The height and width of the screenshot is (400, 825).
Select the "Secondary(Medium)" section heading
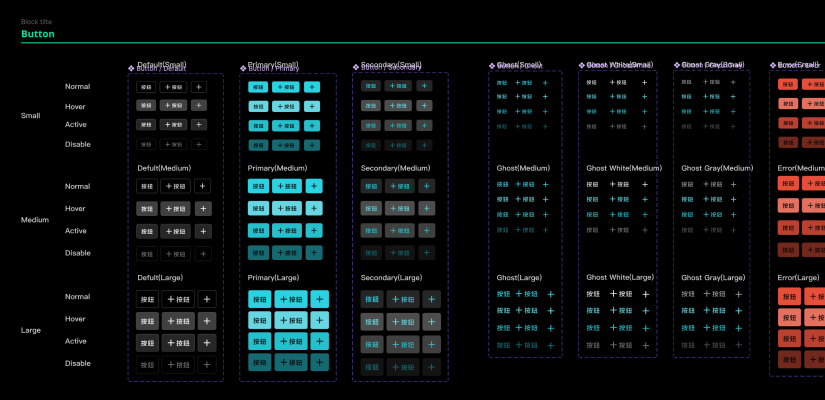pyautogui.click(x=395, y=168)
